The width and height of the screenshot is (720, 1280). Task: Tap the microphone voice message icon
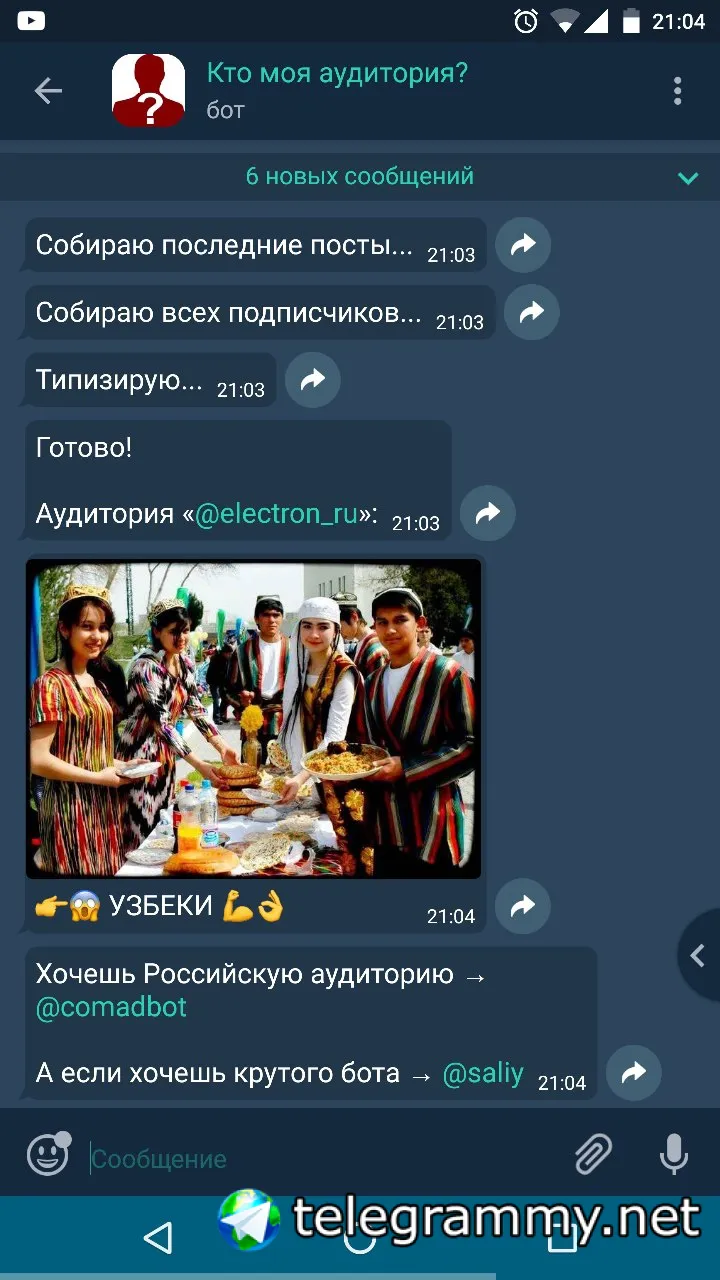(674, 1155)
